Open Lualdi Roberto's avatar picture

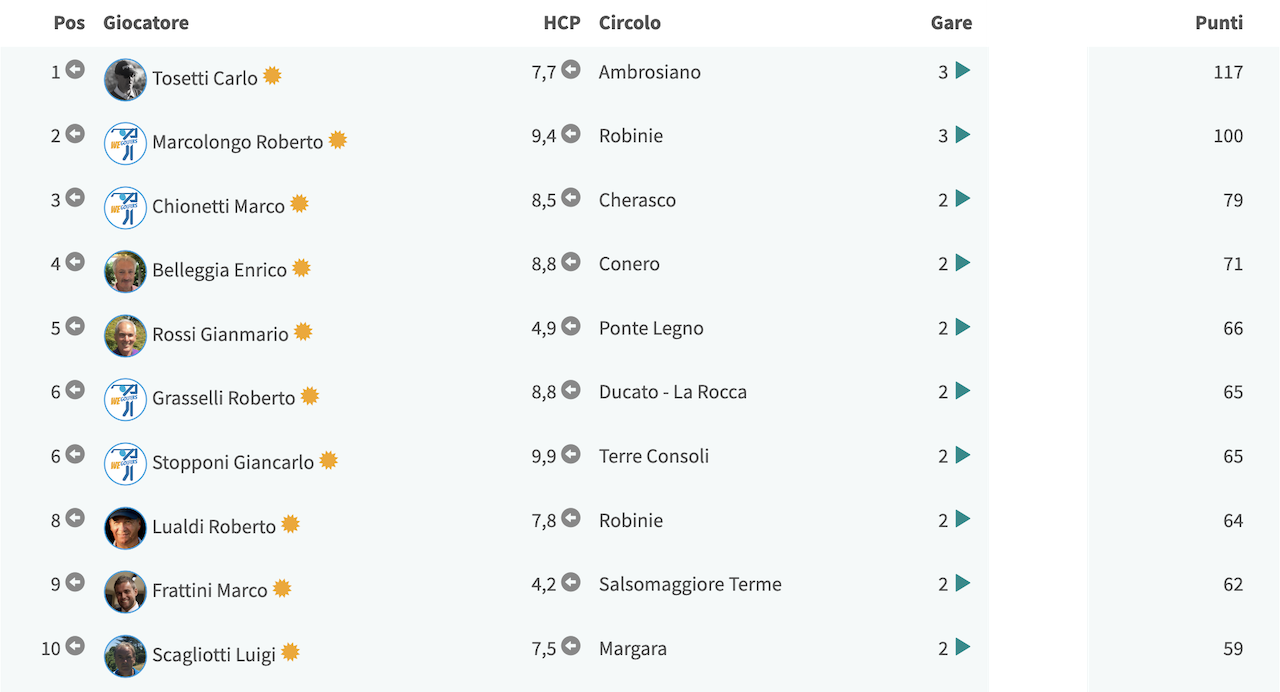click(125, 528)
